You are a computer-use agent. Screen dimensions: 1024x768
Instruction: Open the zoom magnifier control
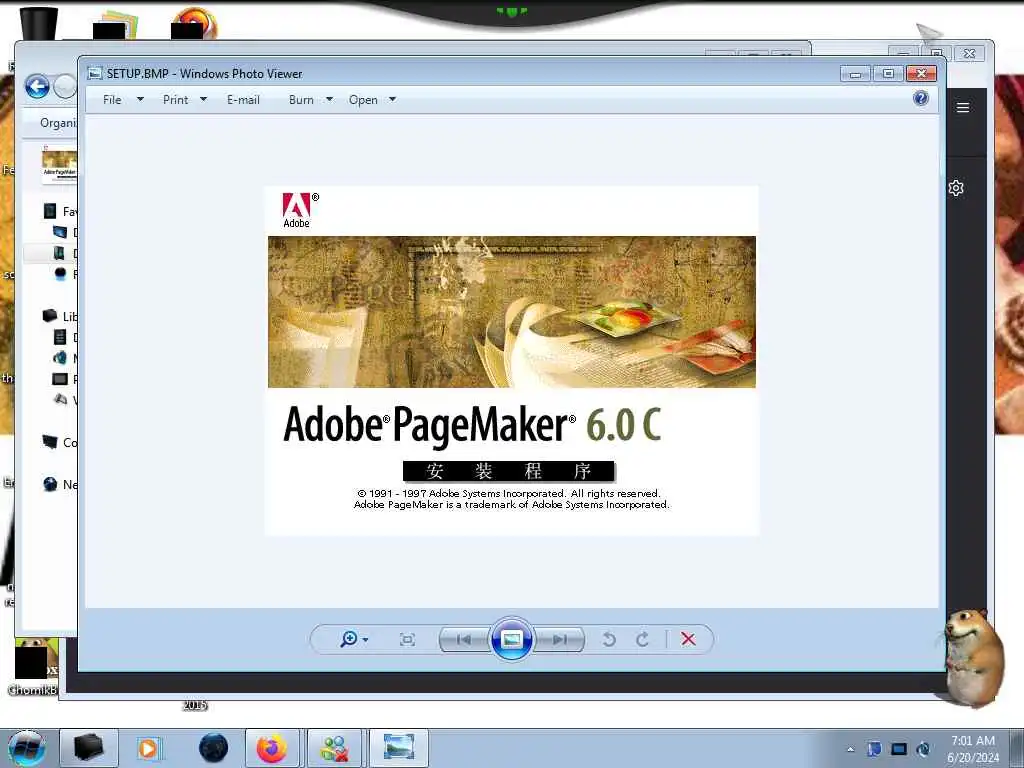[x=349, y=639]
